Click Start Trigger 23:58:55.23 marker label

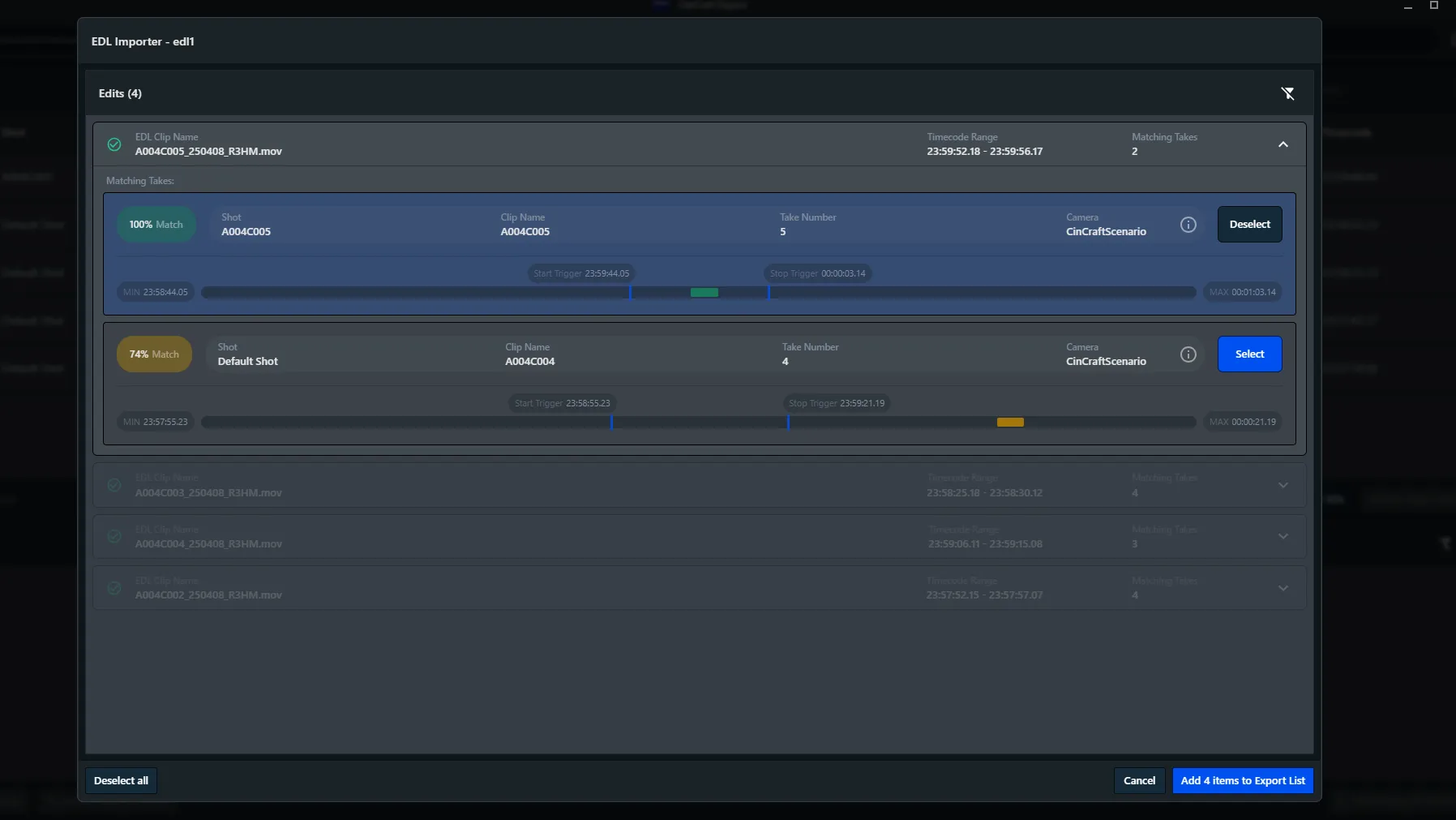point(562,403)
